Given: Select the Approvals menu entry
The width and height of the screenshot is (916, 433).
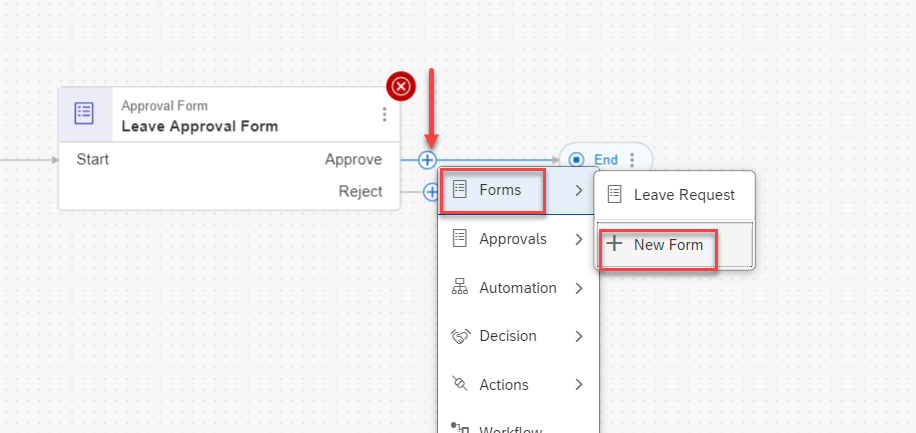Looking at the screenshot, I should (x=512, y=239).
